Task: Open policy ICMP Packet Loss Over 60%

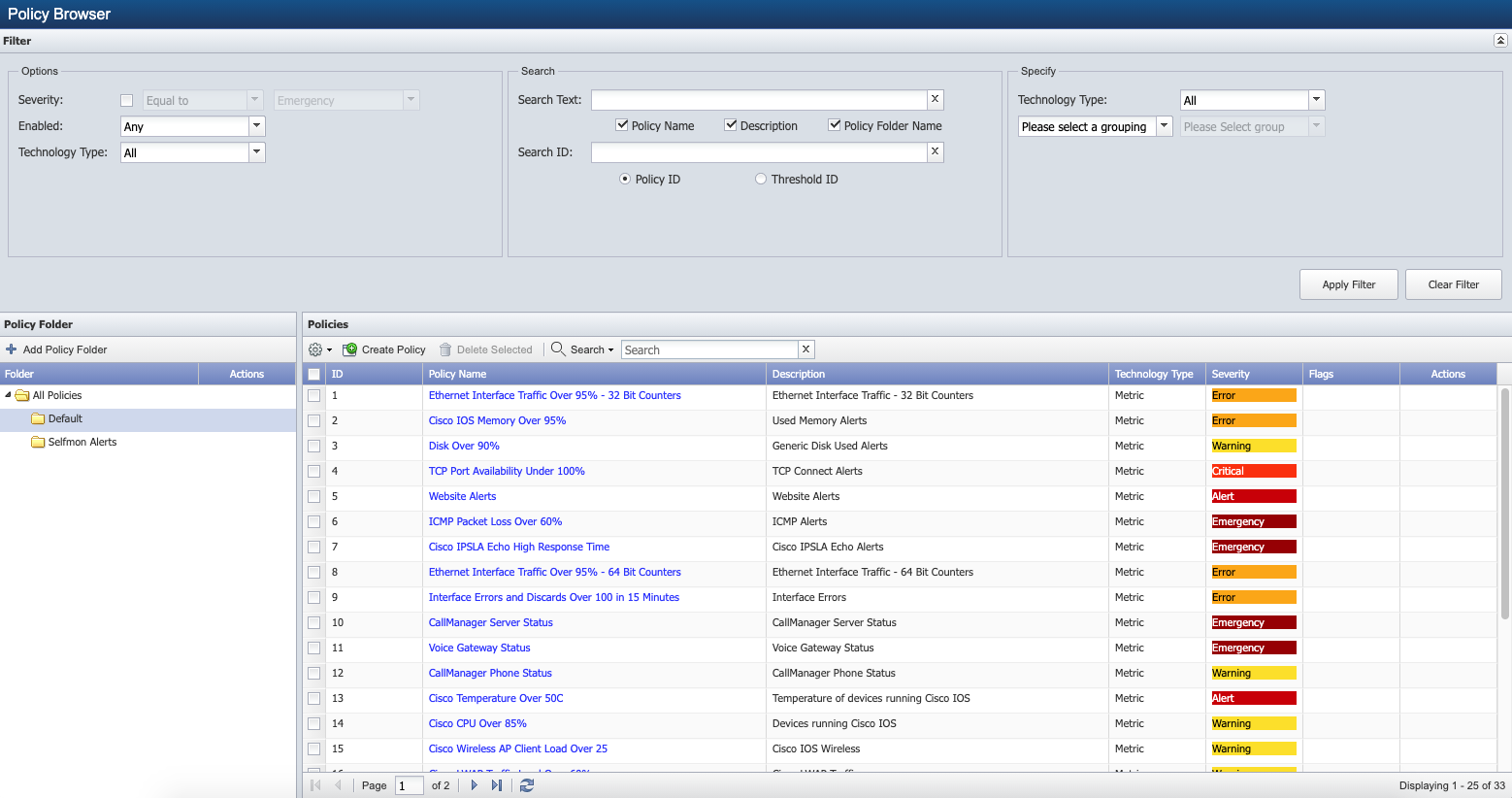Action: pos(495,521)
